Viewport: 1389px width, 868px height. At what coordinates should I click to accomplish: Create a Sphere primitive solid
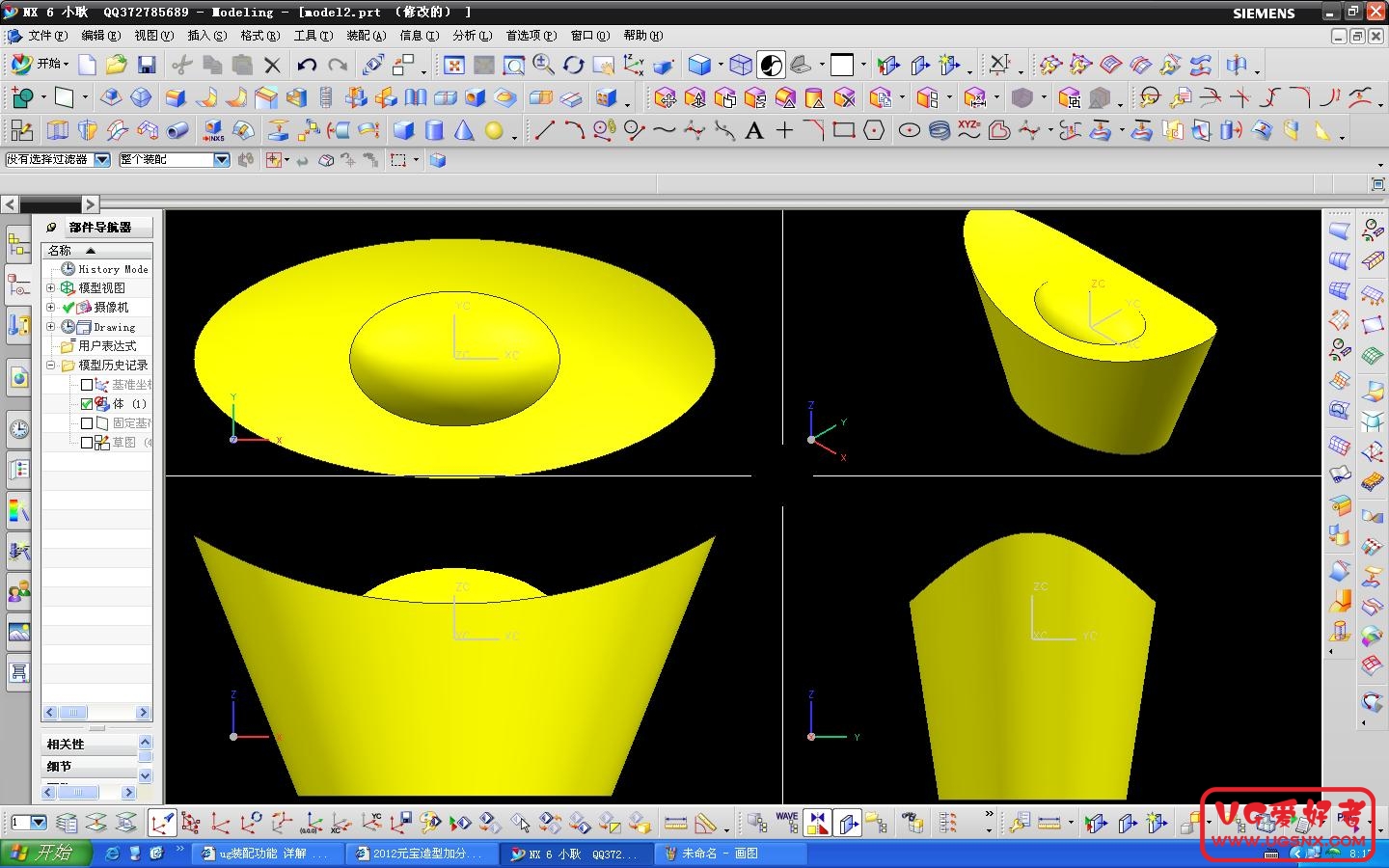point(494,130)
